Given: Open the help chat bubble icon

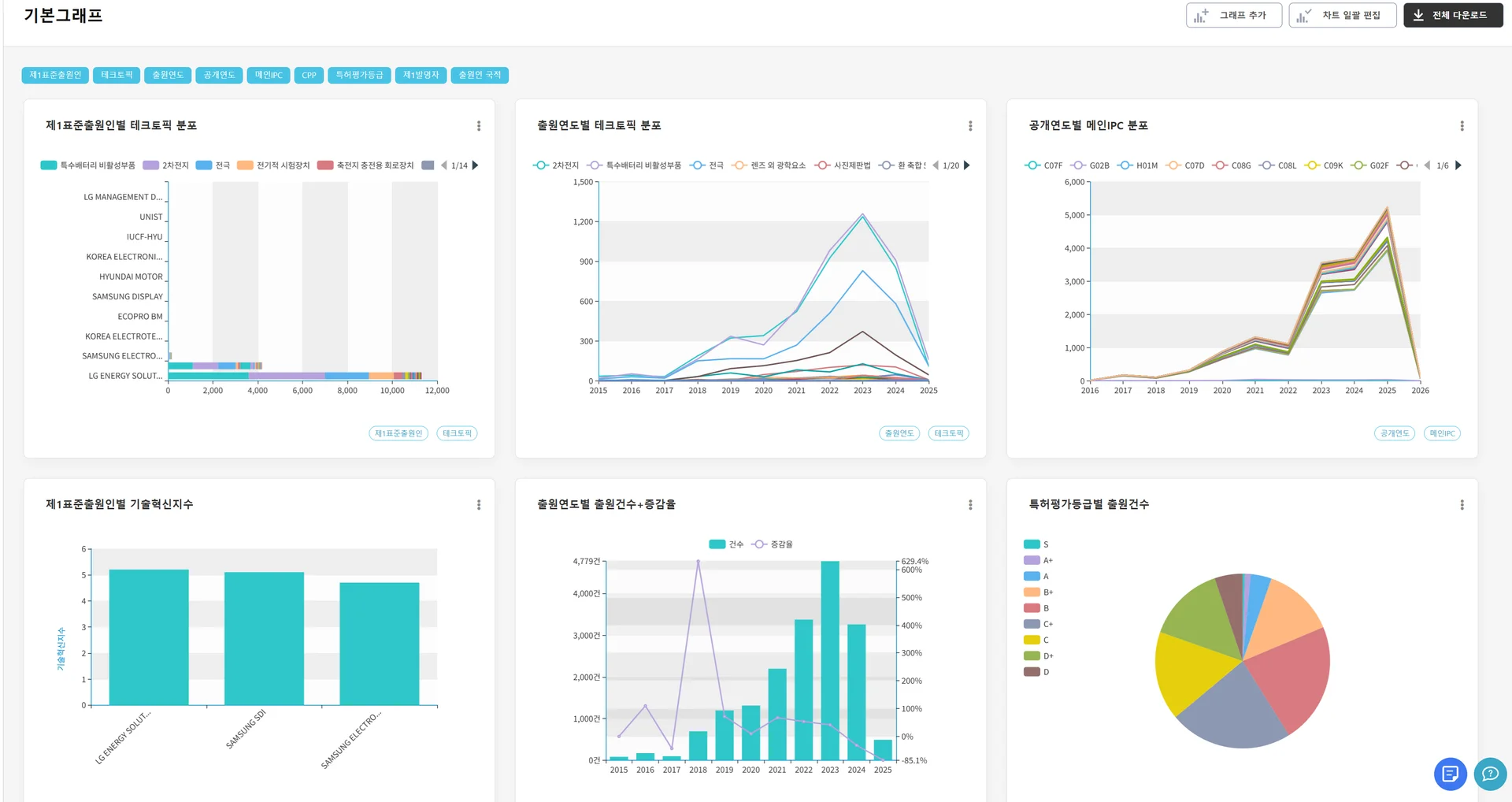Looking at the screenshot, I should (1490, 774).
